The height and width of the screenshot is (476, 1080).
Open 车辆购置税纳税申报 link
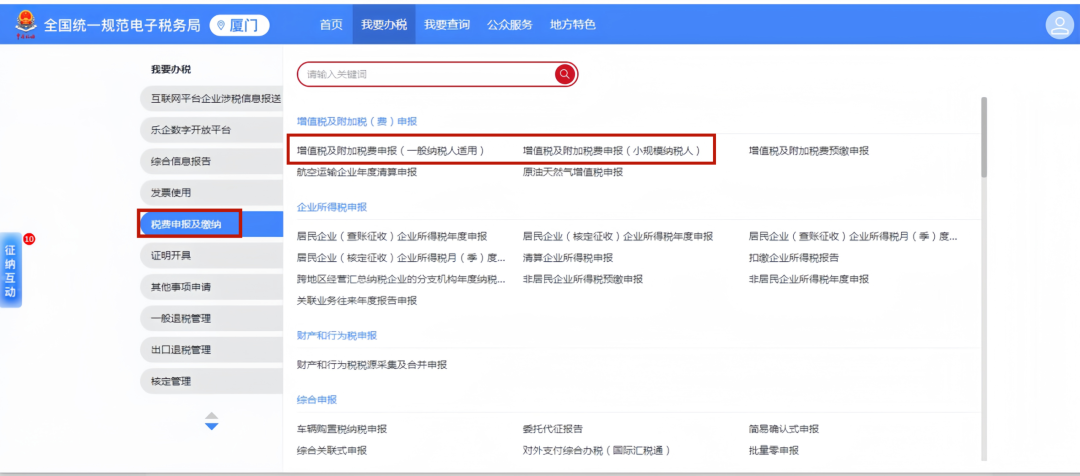click(342, 429)
